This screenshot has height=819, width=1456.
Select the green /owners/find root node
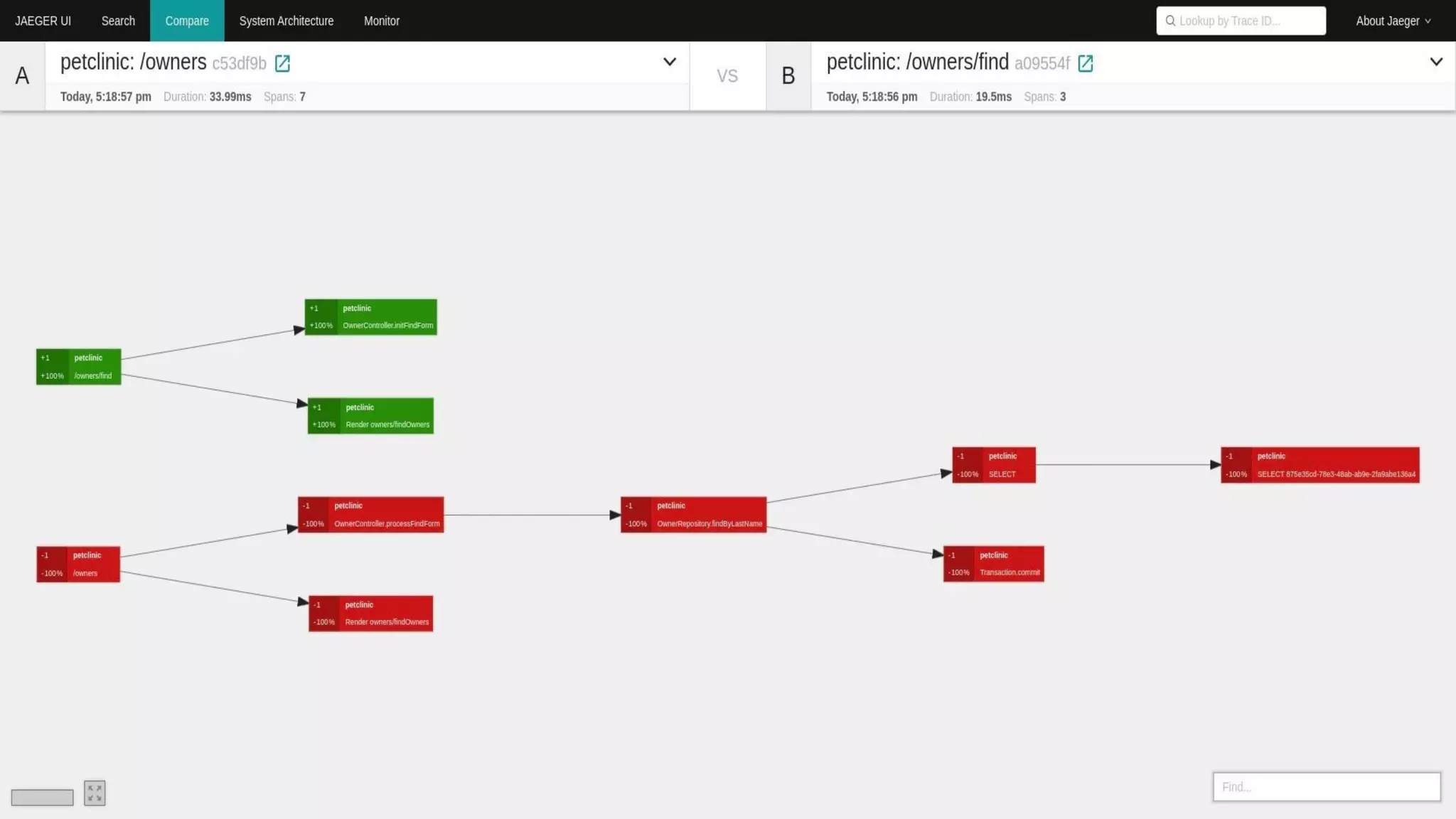[x=79, y=367]
